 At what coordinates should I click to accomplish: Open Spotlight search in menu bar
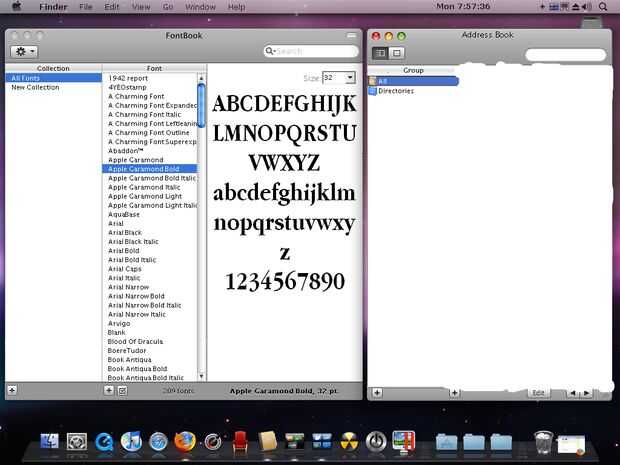(x=603, y=7)
